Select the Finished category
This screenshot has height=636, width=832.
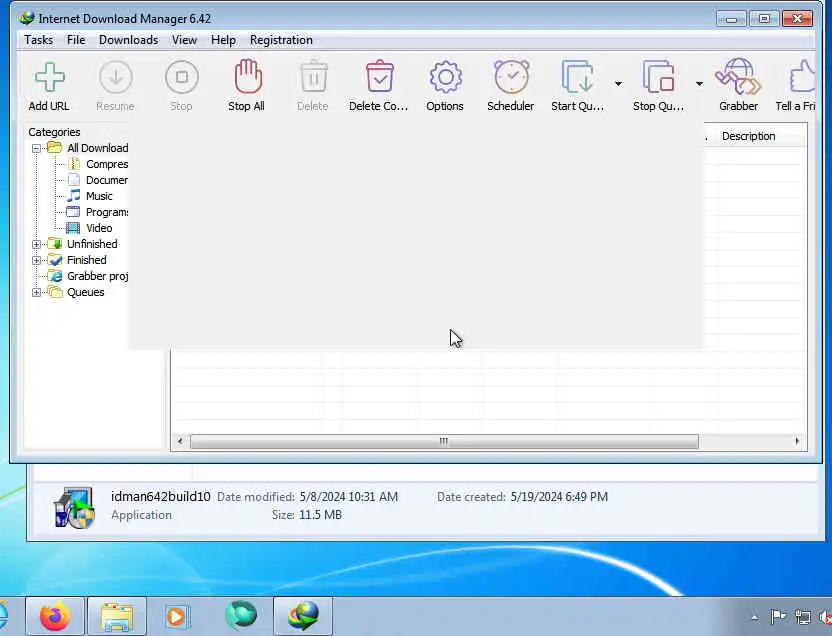point(86,260)
